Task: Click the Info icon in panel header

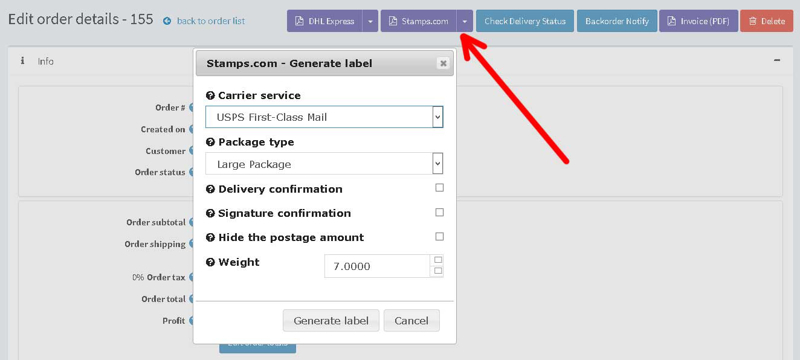Action: pyautogui.click(x=22, y=61)
